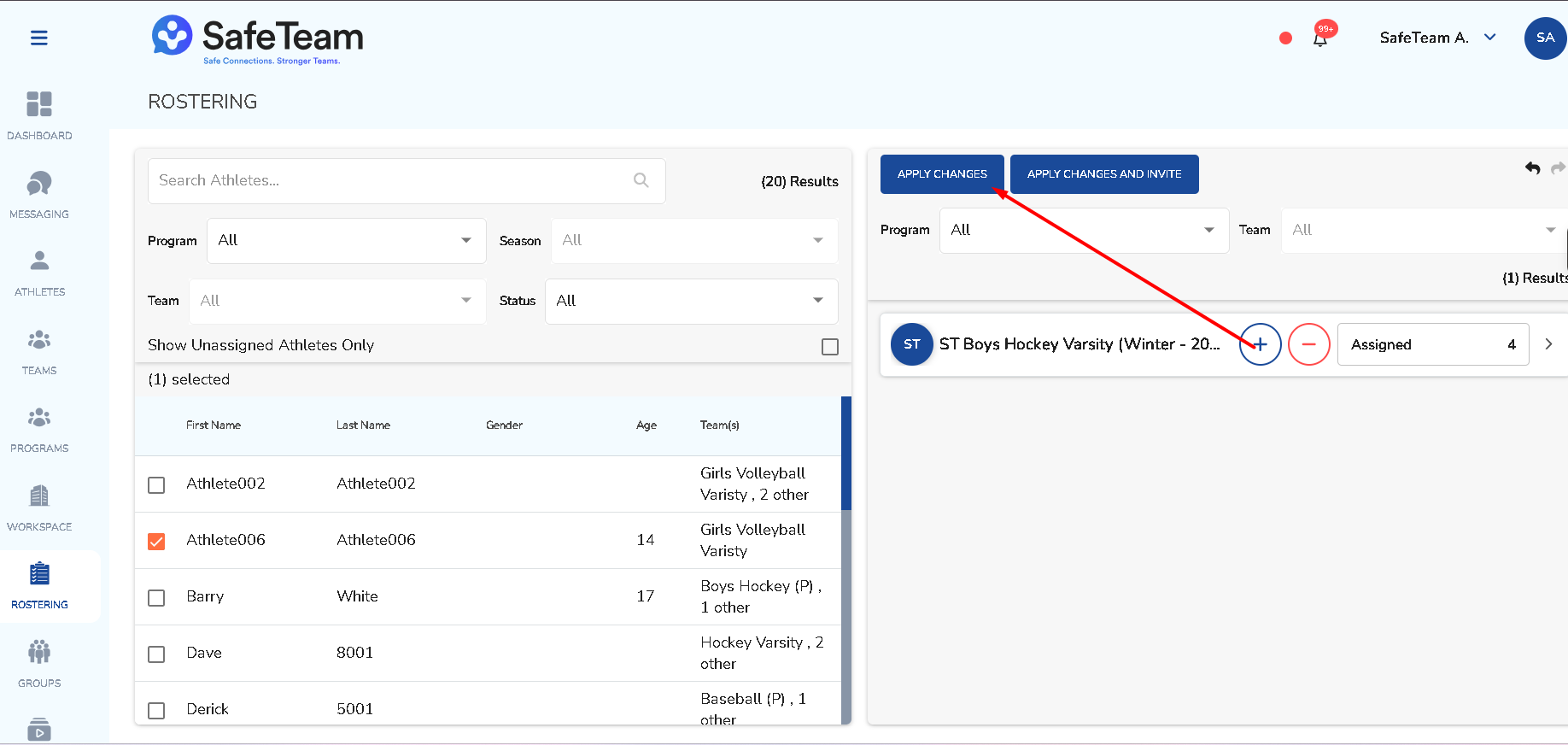The width and height of the screenshot is (1568, 745).
Task: Open the athlete Program filter dropdown
Action: [x=347, y=241]
